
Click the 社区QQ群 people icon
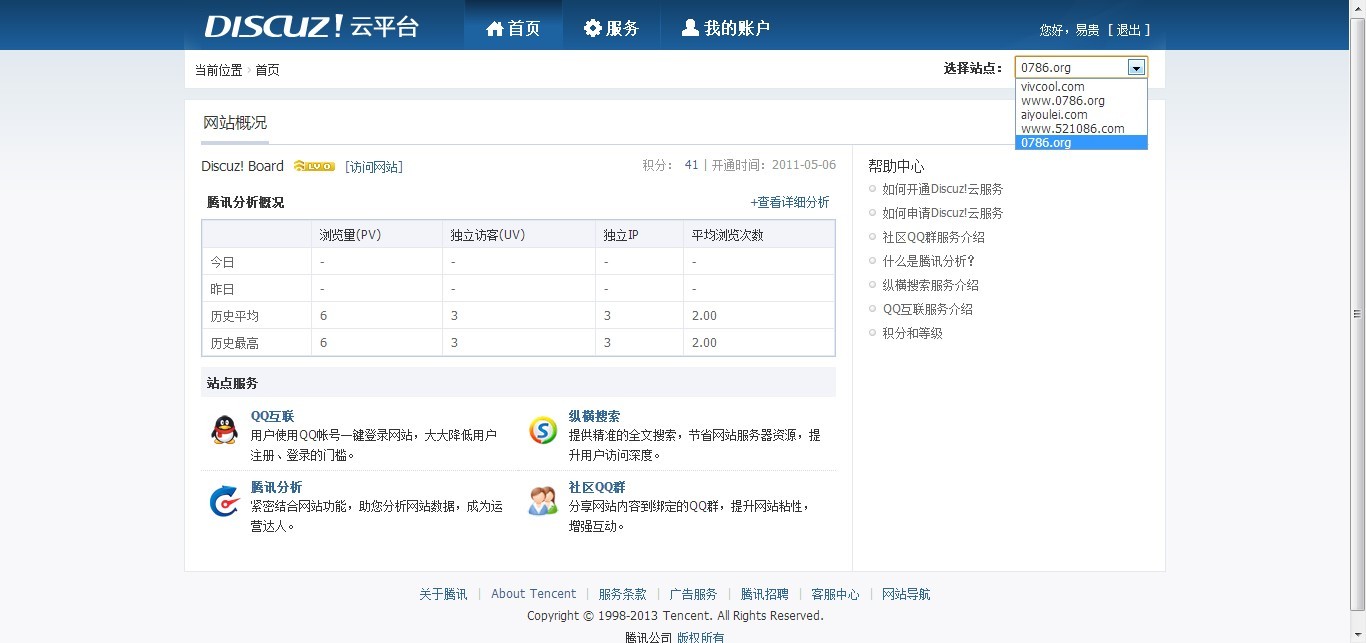(543, 500)
